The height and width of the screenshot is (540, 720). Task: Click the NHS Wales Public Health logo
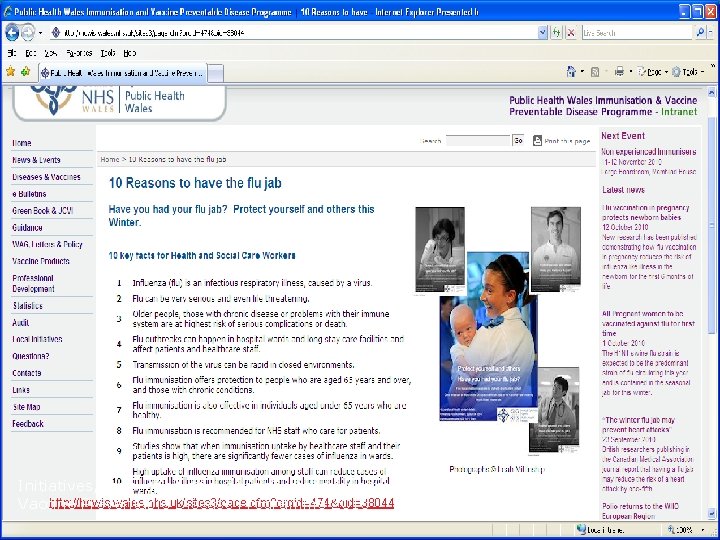click(120, 101)
